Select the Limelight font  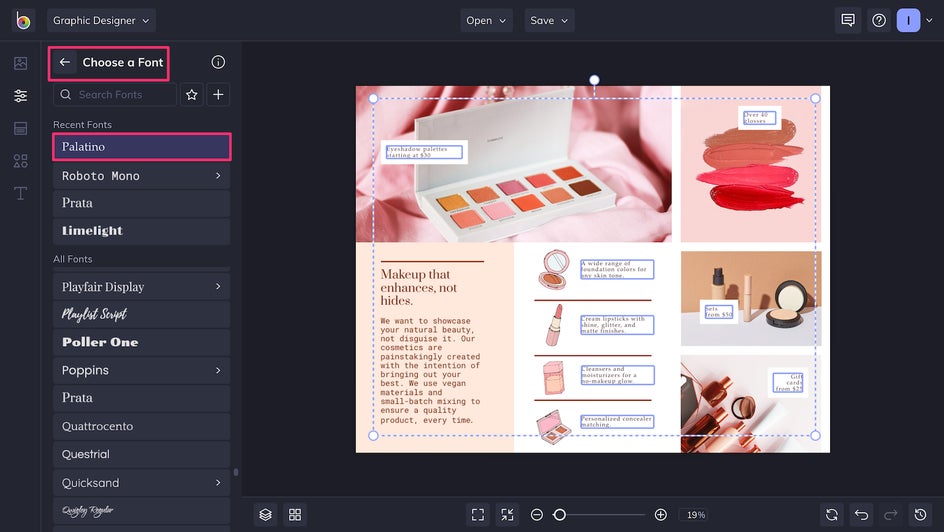141,231
